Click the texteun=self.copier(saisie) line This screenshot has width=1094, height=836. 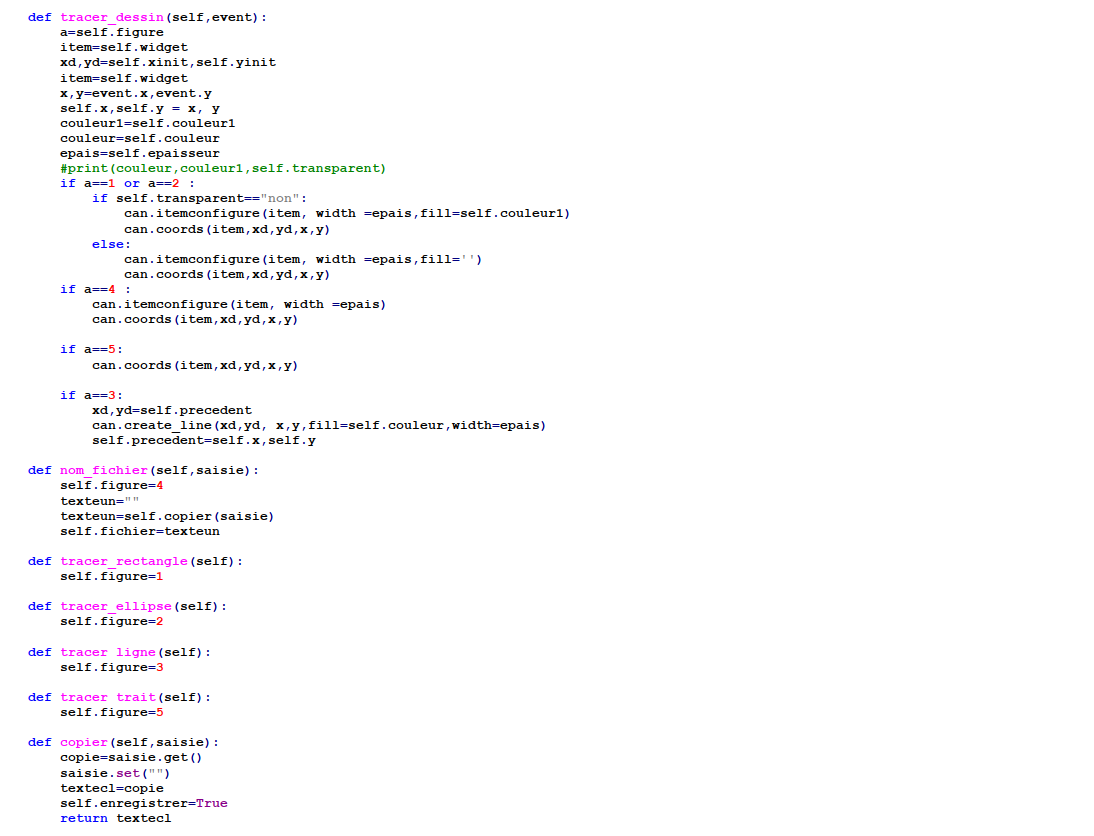(x=160, y=515)
